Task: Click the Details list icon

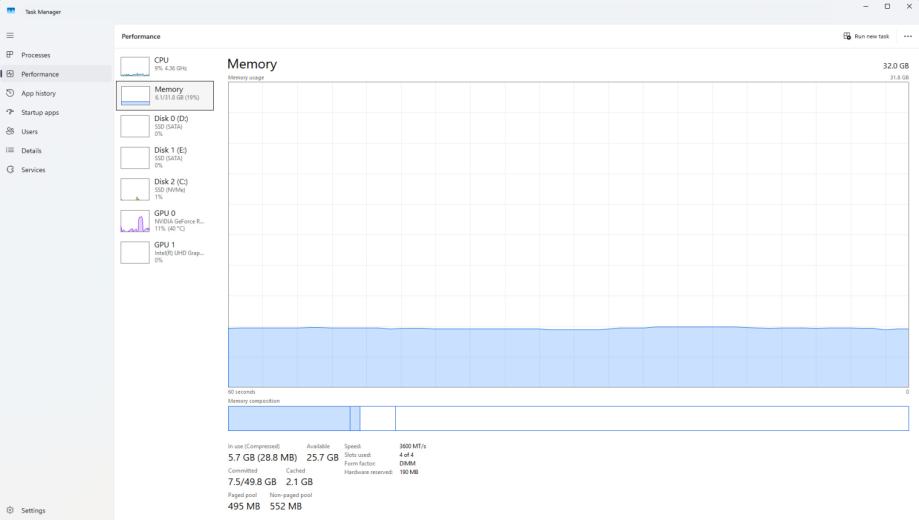Action: click(10, 150)
